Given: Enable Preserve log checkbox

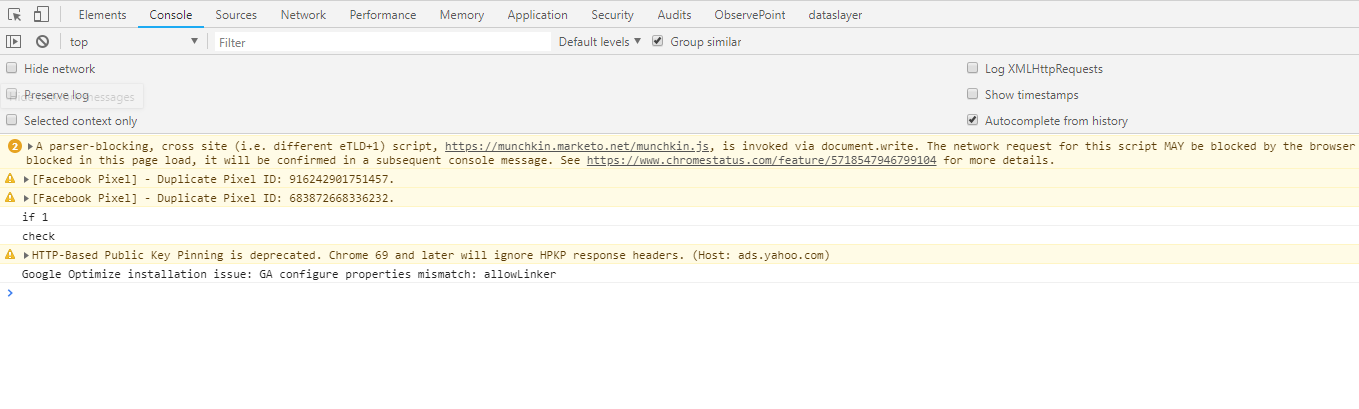Looking at the screenshot, I should [x=12, y=94].
